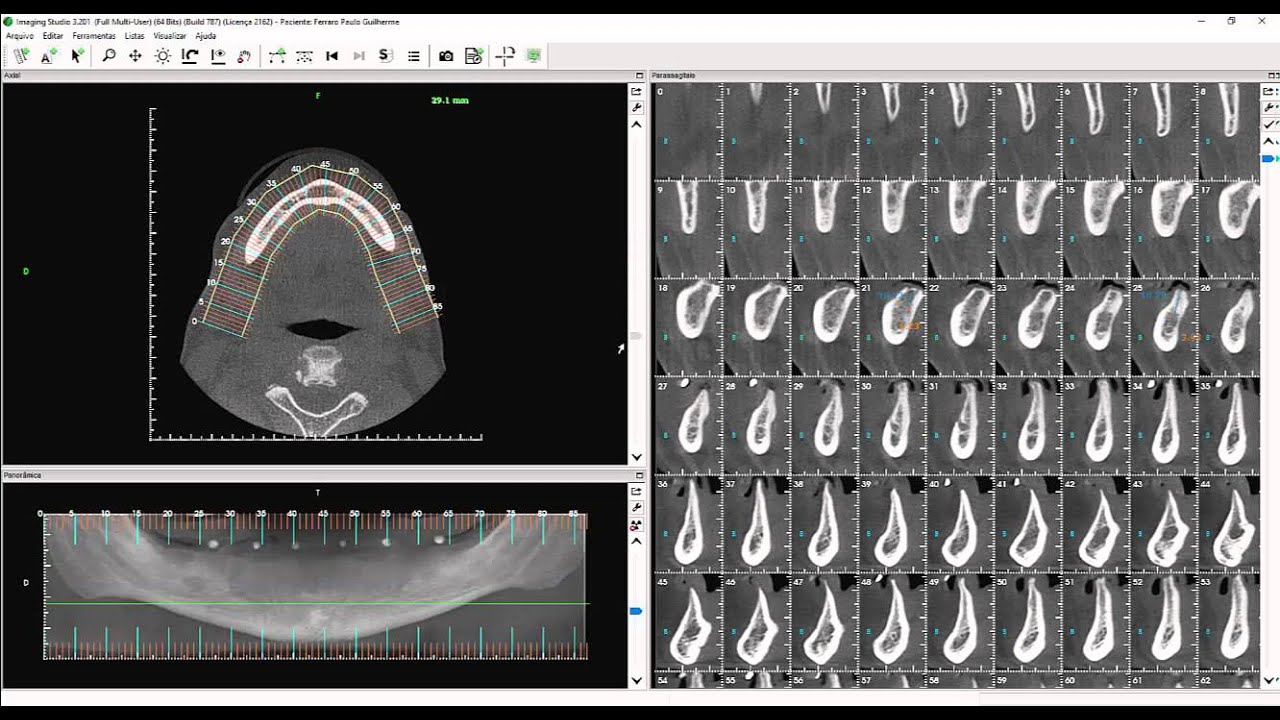Select the arrow pointer tool
The height and width of the screenshot is (720, 1280).
point(76,56)
